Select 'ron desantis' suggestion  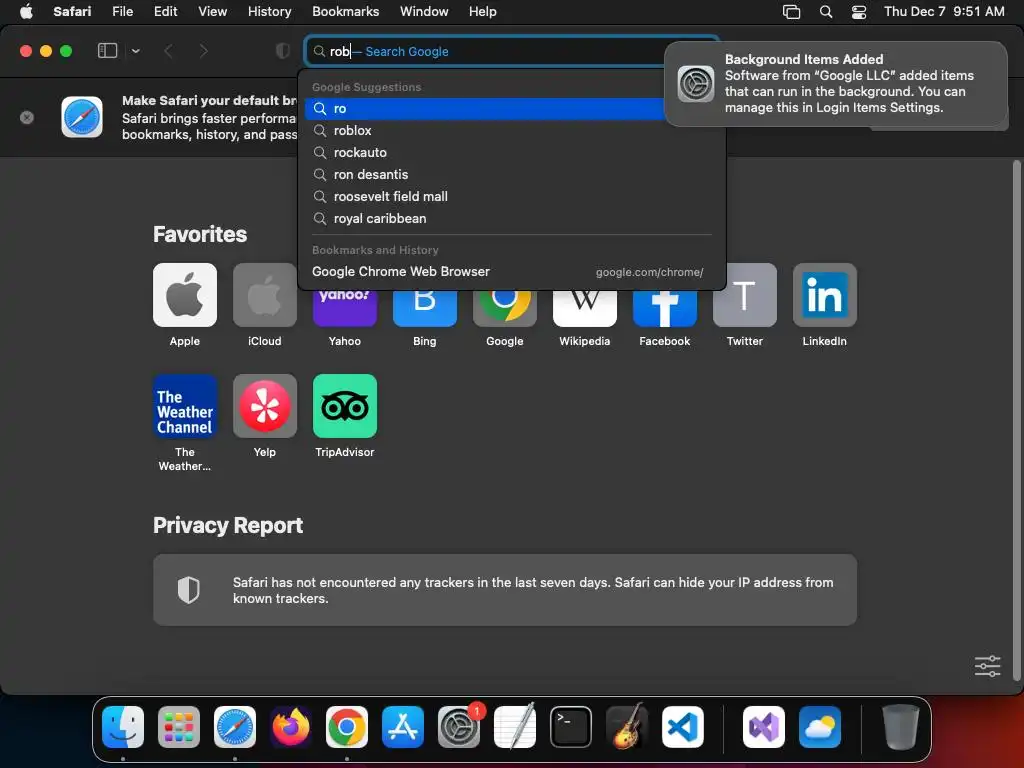pos(511,174)
